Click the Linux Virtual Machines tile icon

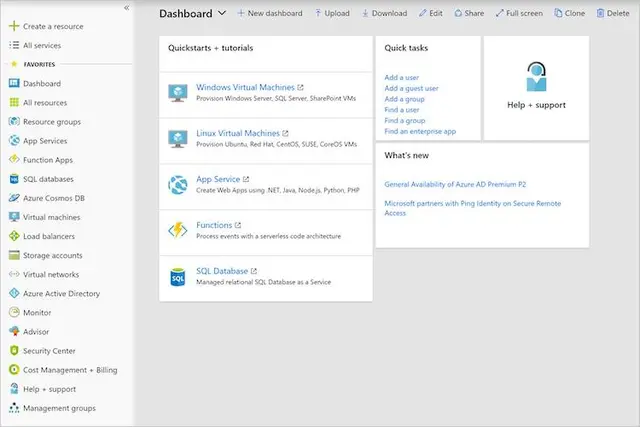178,139
